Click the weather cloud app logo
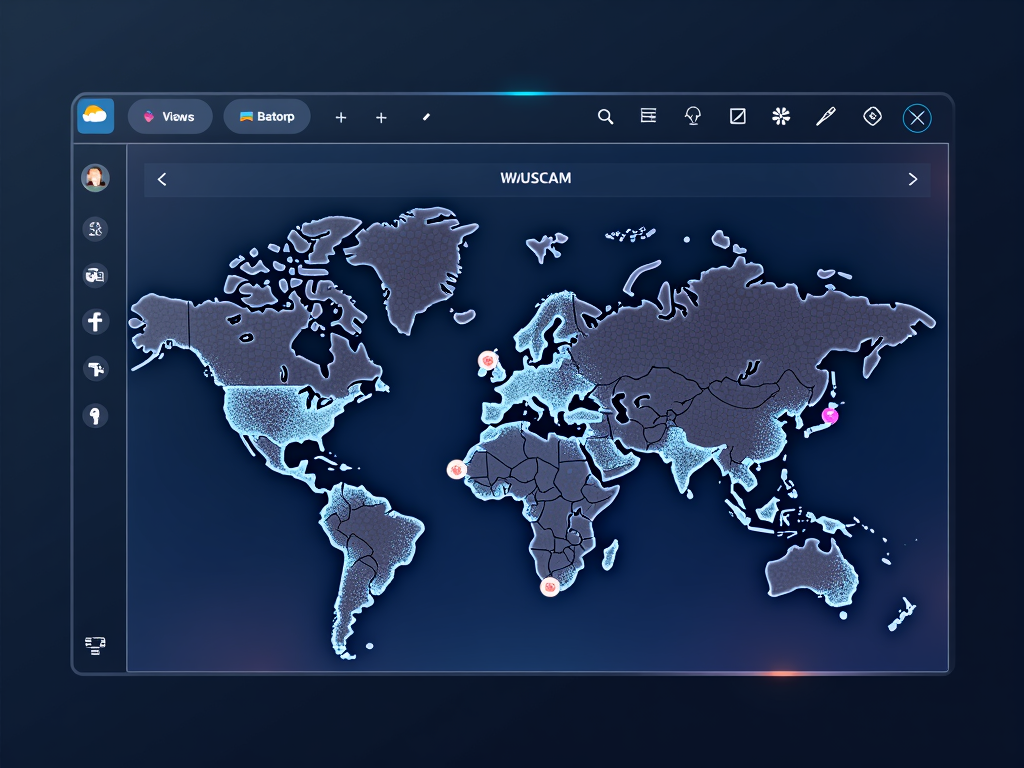The image size is (1024, 768). [x=95, y=116]
